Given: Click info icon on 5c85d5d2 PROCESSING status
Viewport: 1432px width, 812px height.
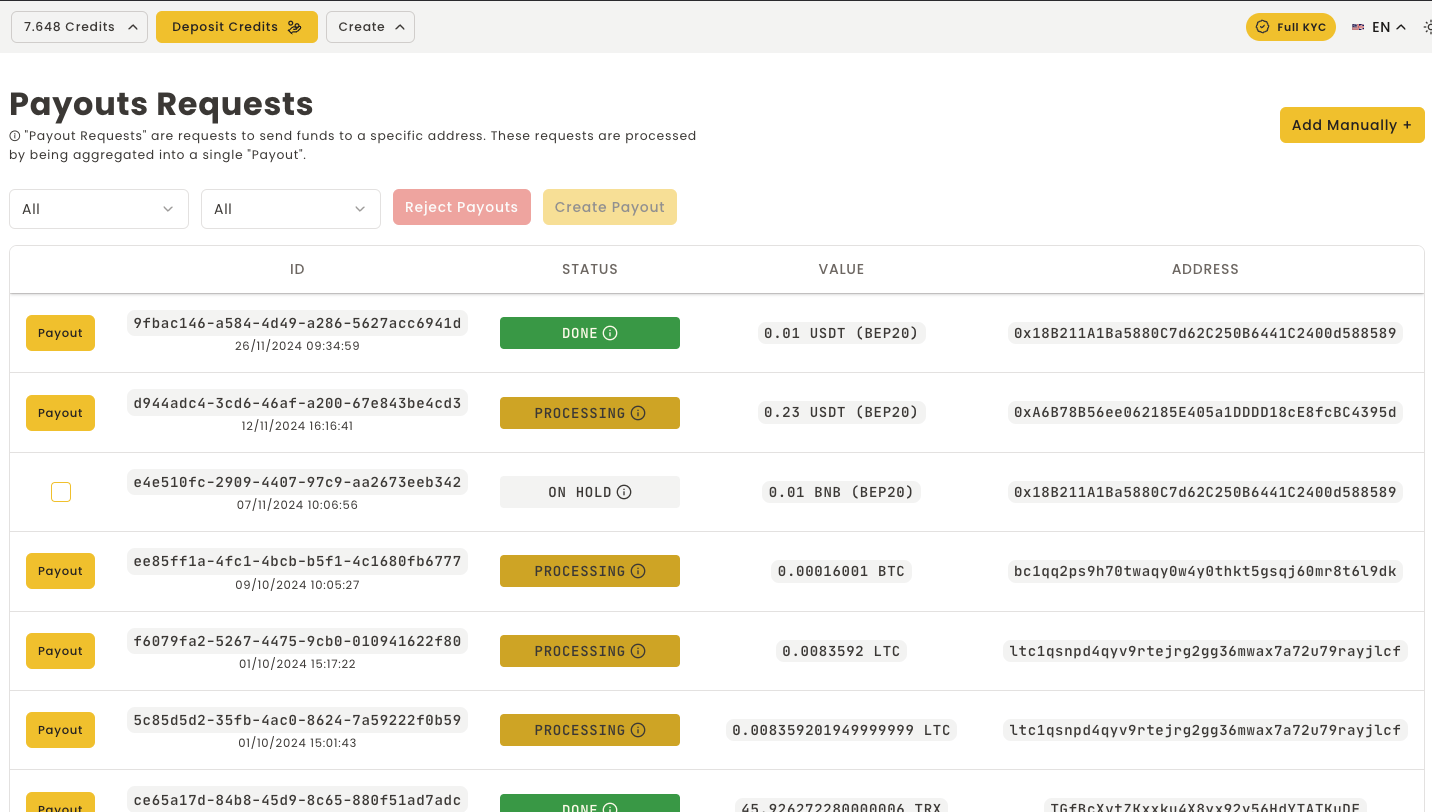Looking at the screenshot, I should 638,730.
